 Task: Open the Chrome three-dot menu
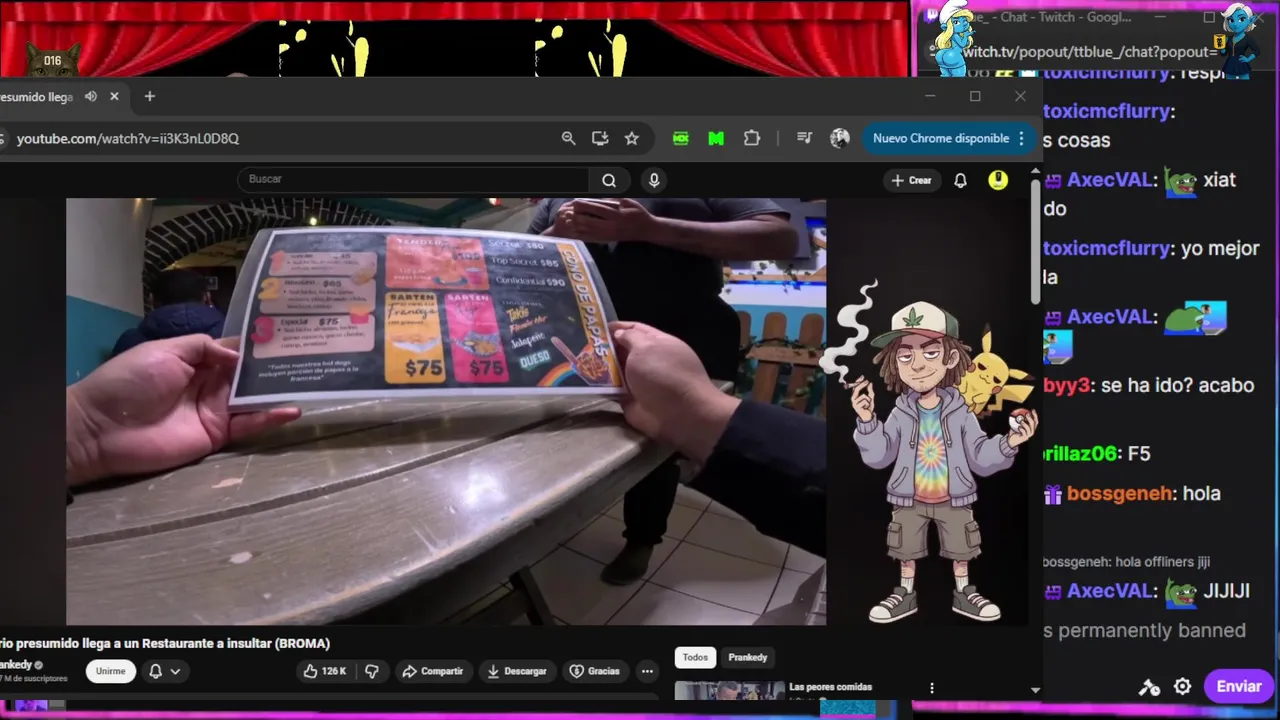click(1021, 138)
